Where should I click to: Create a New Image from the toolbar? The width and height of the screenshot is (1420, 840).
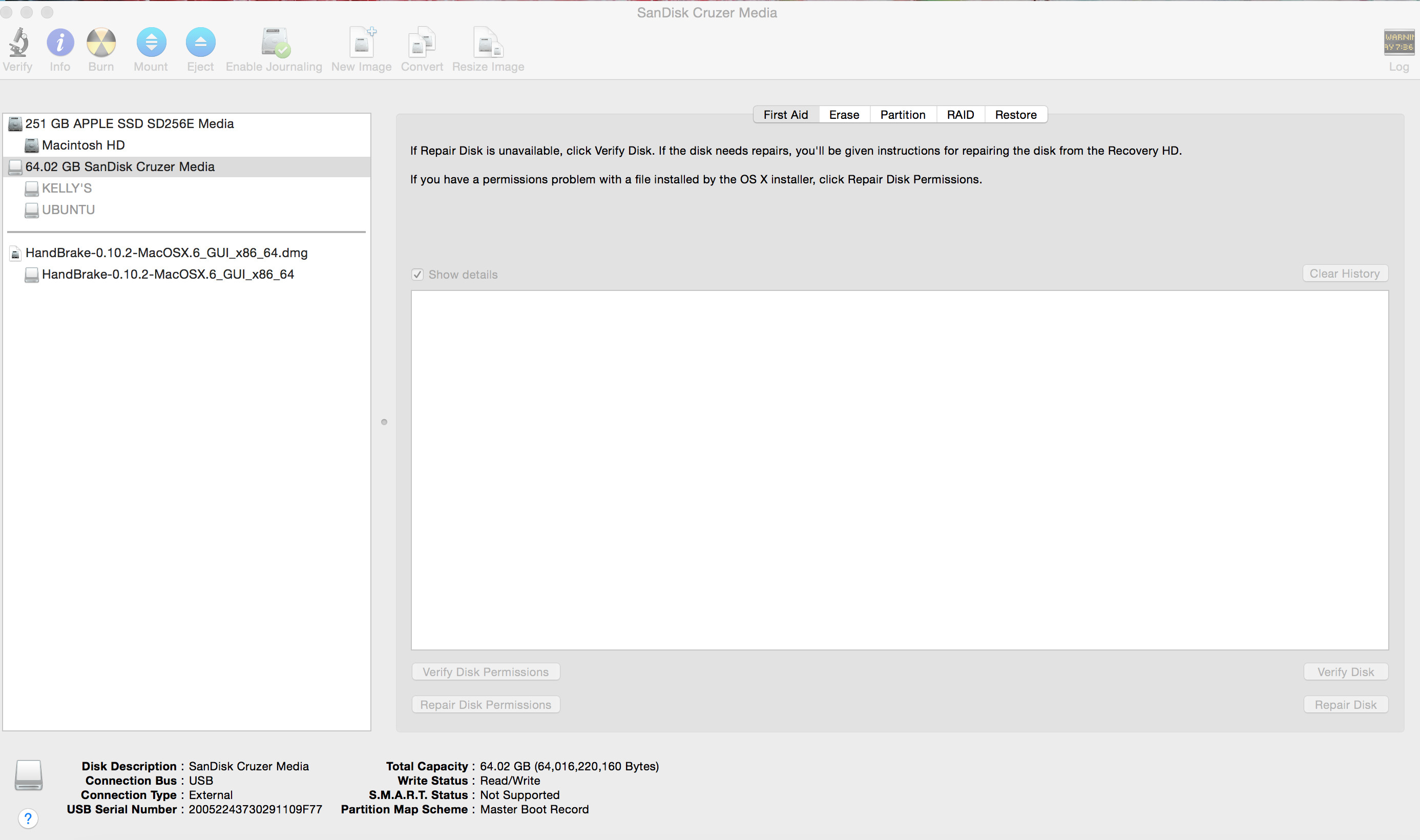tap(362, 43)
